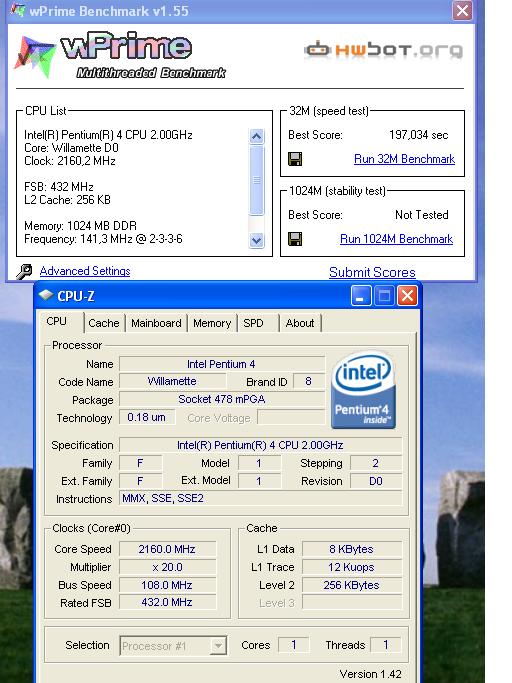Click the disabled maximize button in CPU-Z

click(384, 296)
